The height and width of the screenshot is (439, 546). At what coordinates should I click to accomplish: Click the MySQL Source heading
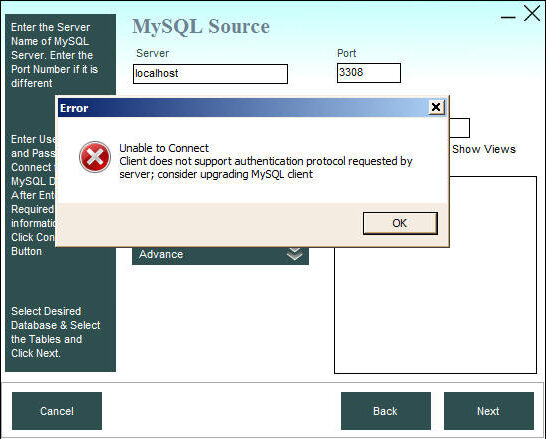click(x=201, y=26)
